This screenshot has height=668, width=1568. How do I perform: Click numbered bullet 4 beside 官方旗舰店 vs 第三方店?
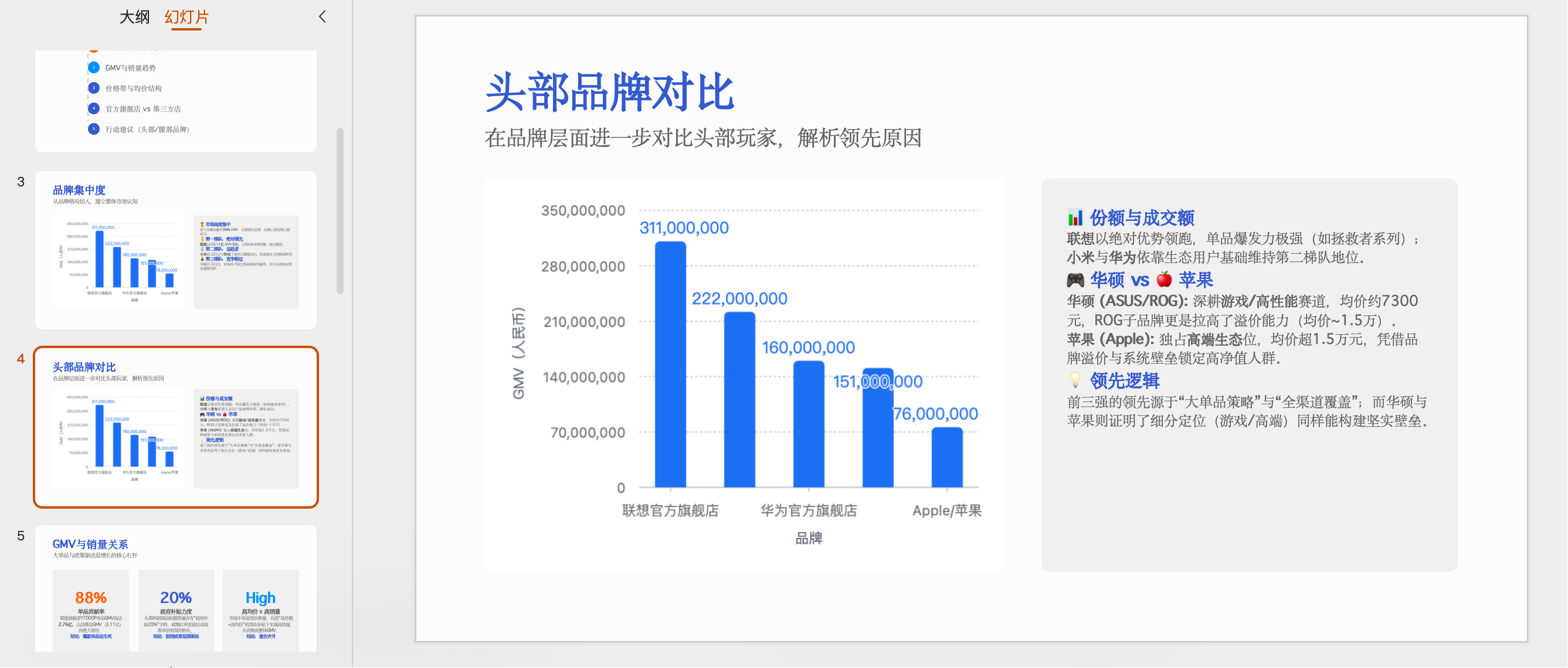(94, 109)
